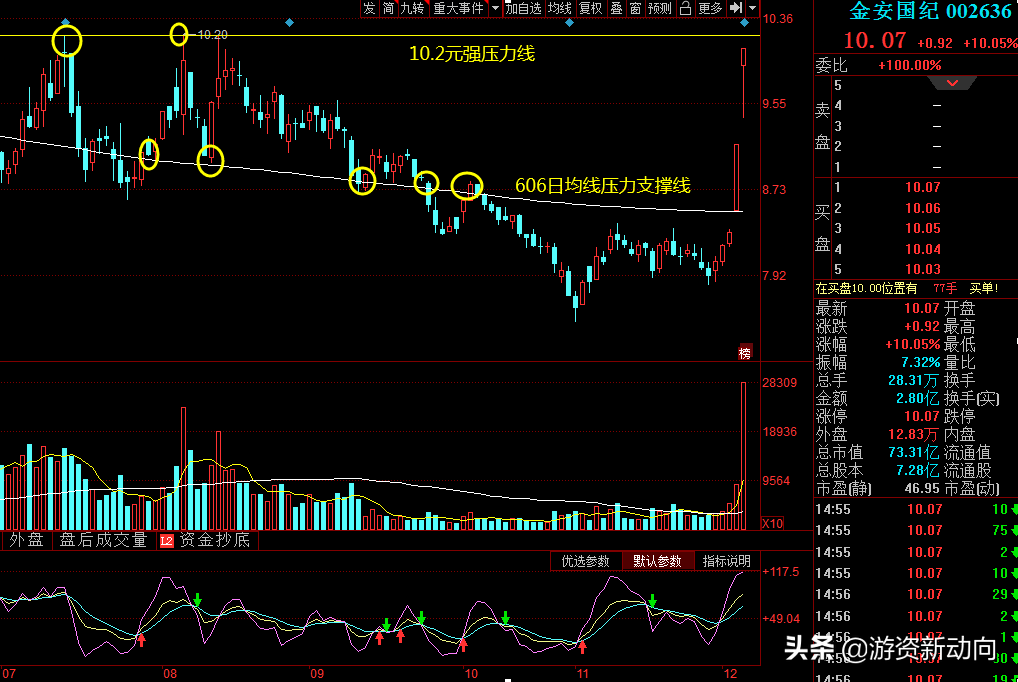Switch to 简 simplified view
This screenshot has height=682, width=1018.
tap(388, 8)
